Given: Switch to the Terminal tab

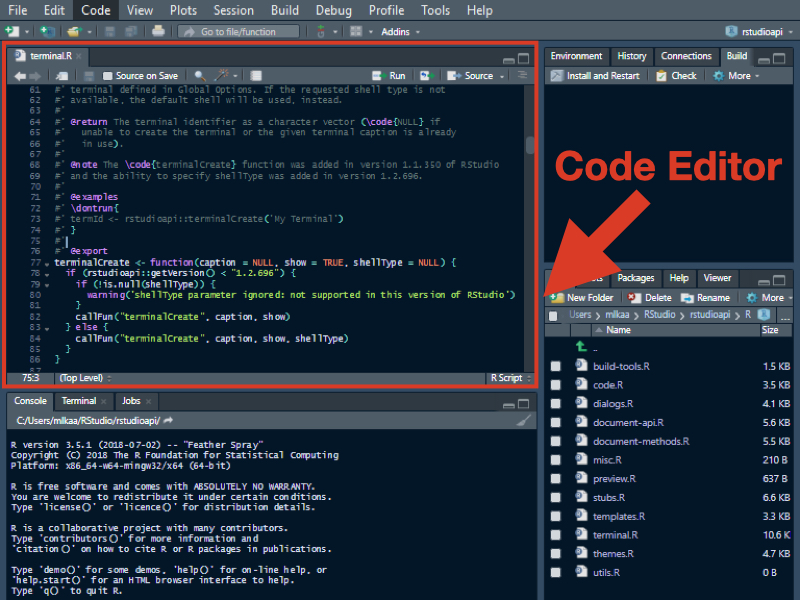Looking at the screenshot, I should coord(79,401).
